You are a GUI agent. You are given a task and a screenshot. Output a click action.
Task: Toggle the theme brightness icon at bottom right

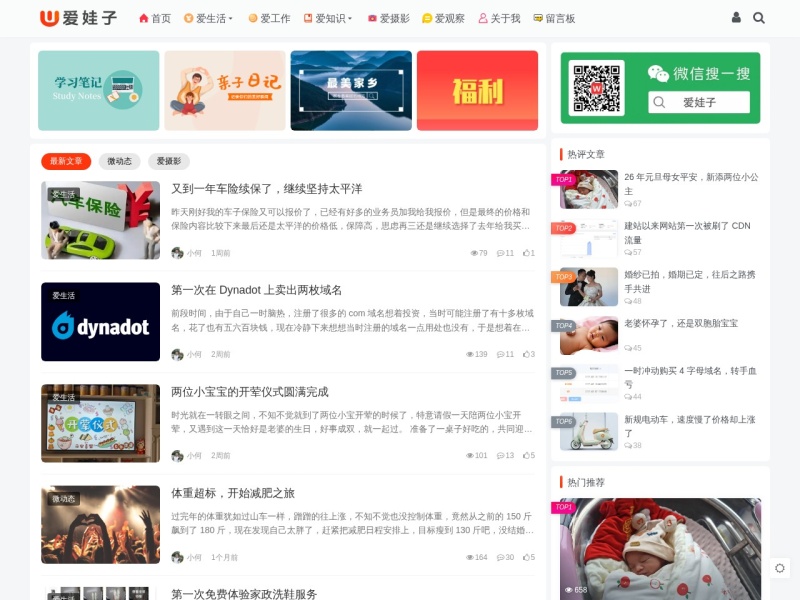click(779, 568)
